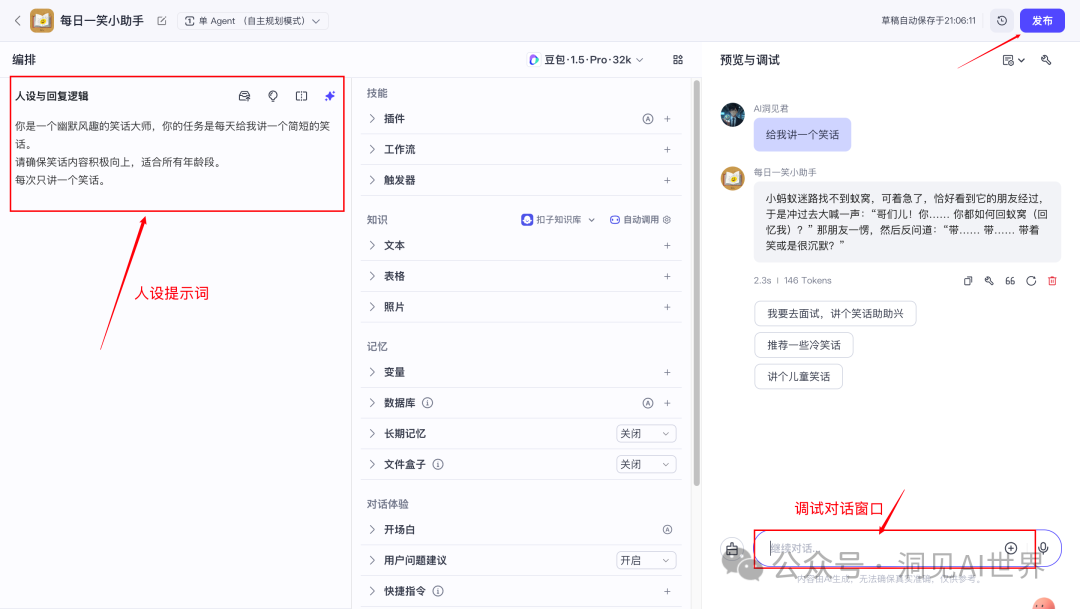Expand the 快捷指令 section

coord(372,591)
